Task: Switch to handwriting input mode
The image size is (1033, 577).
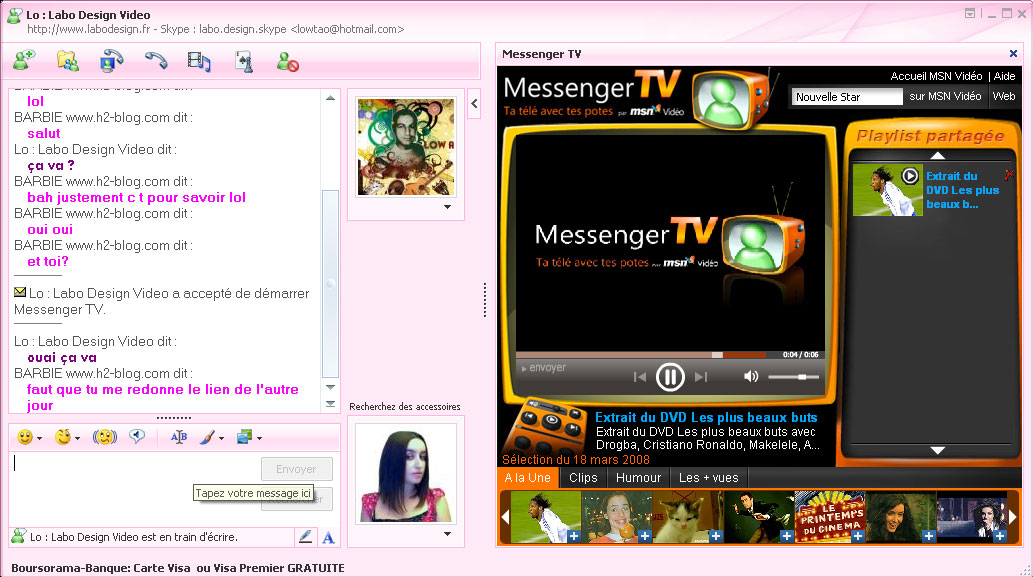Action: point(305,537)
